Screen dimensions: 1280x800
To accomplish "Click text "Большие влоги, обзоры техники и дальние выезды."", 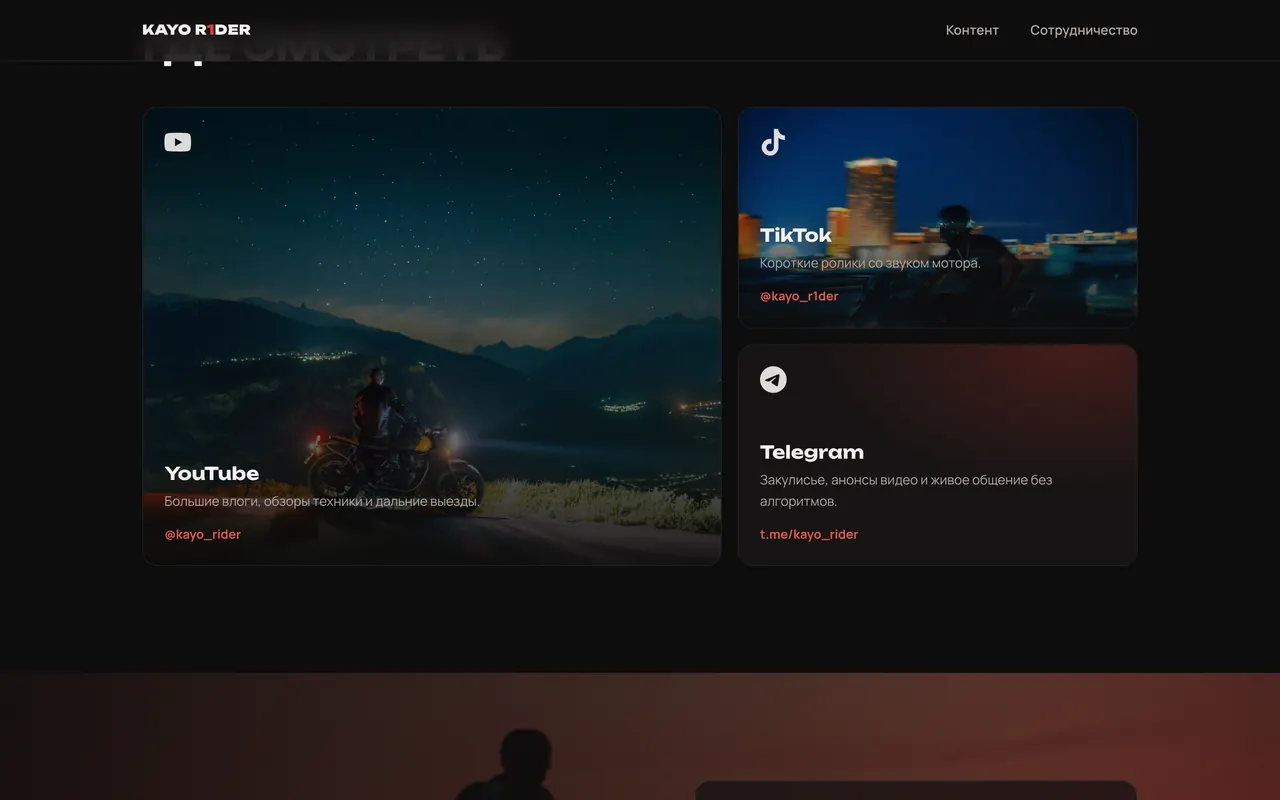I will 322,501.
